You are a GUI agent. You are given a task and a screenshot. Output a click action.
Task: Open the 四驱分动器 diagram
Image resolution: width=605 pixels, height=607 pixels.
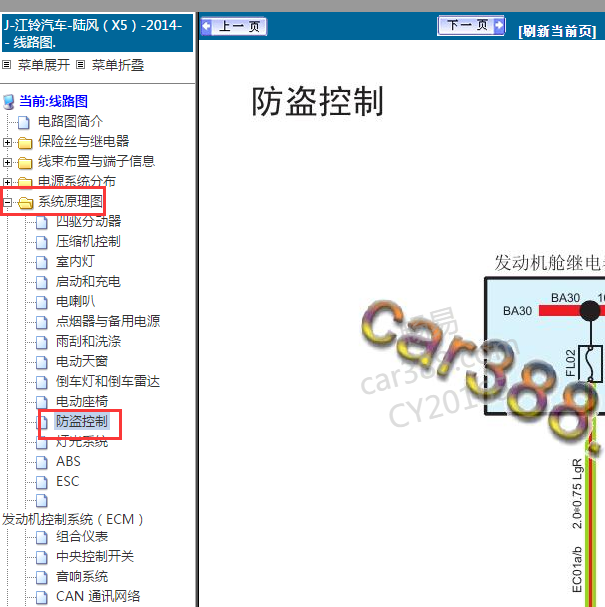click(89, 221)
